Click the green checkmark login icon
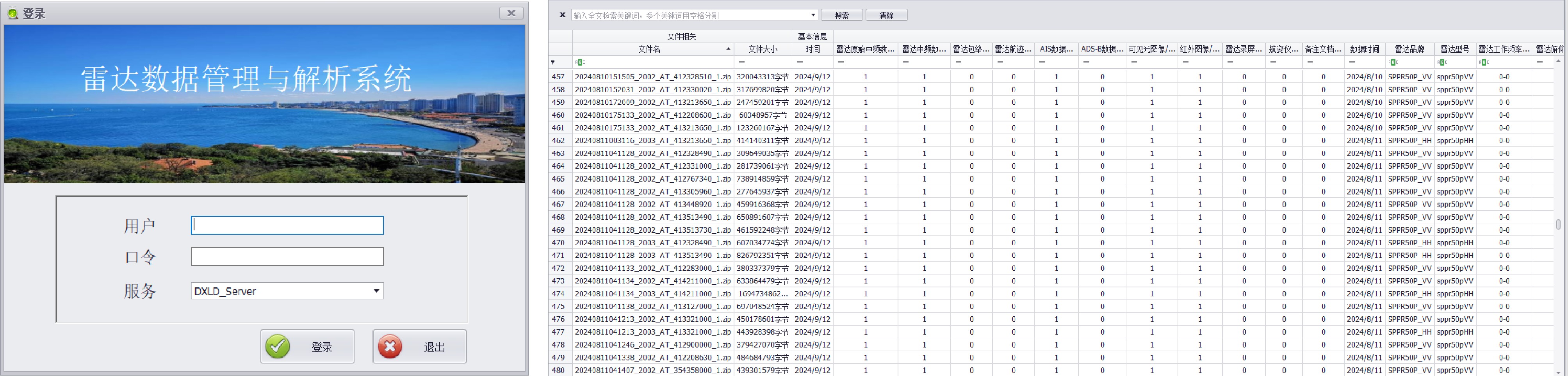The height and width of the screenshot is (376, 1568). click(x=278, y=346)
